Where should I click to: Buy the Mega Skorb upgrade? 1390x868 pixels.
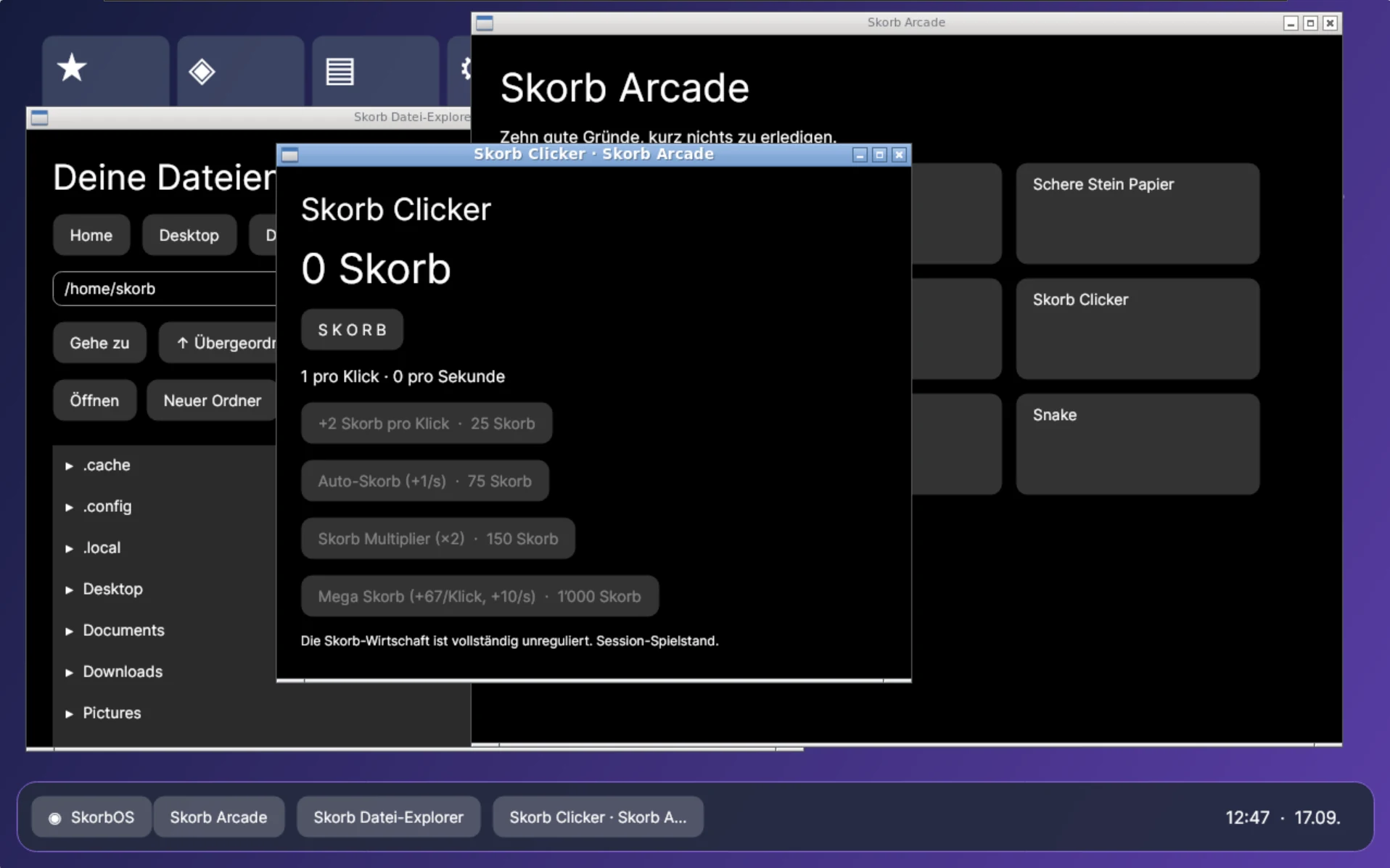(480, 596)
